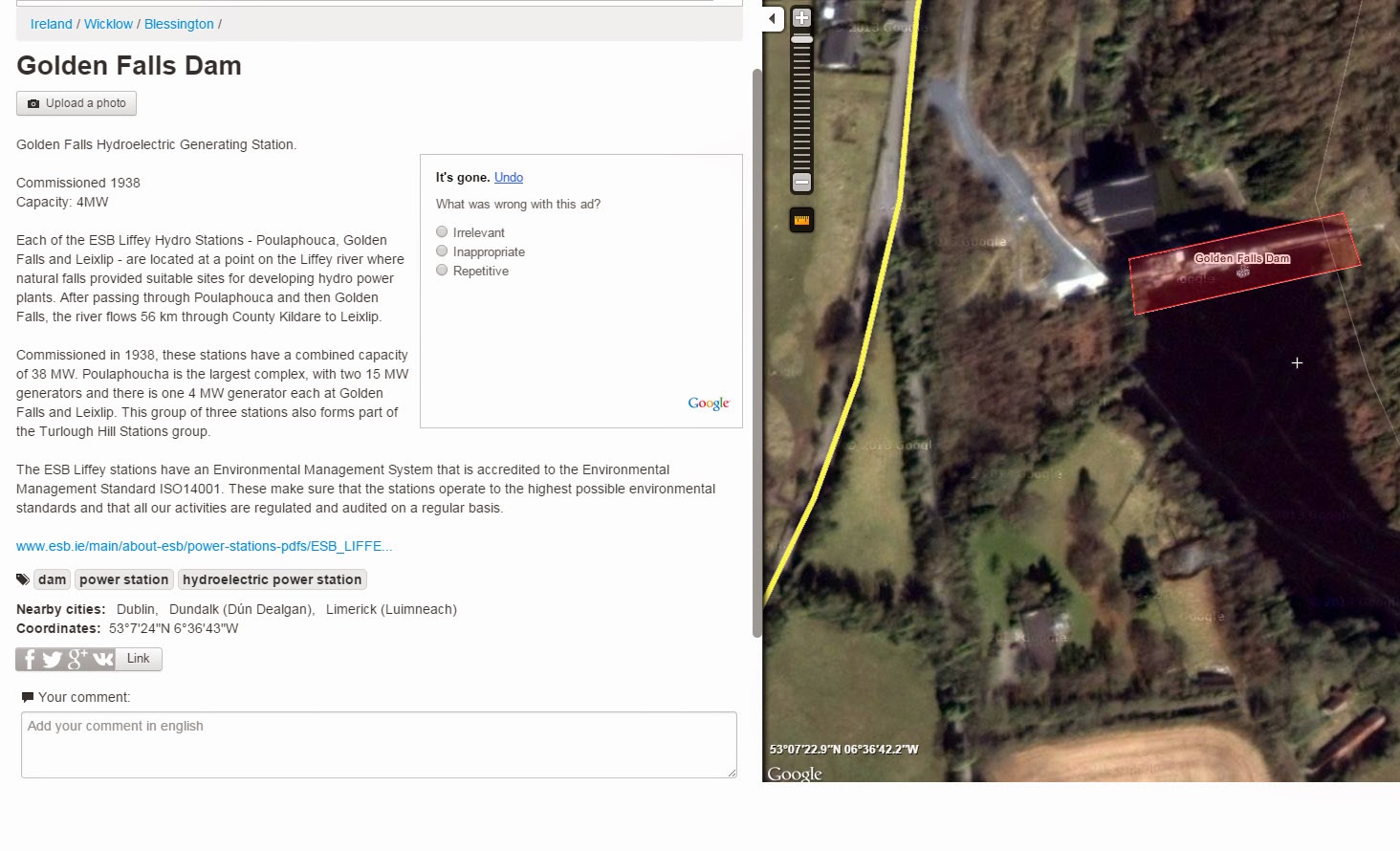Share the place on Facebook
The image size is (1400, 851).
click(29, 659)
